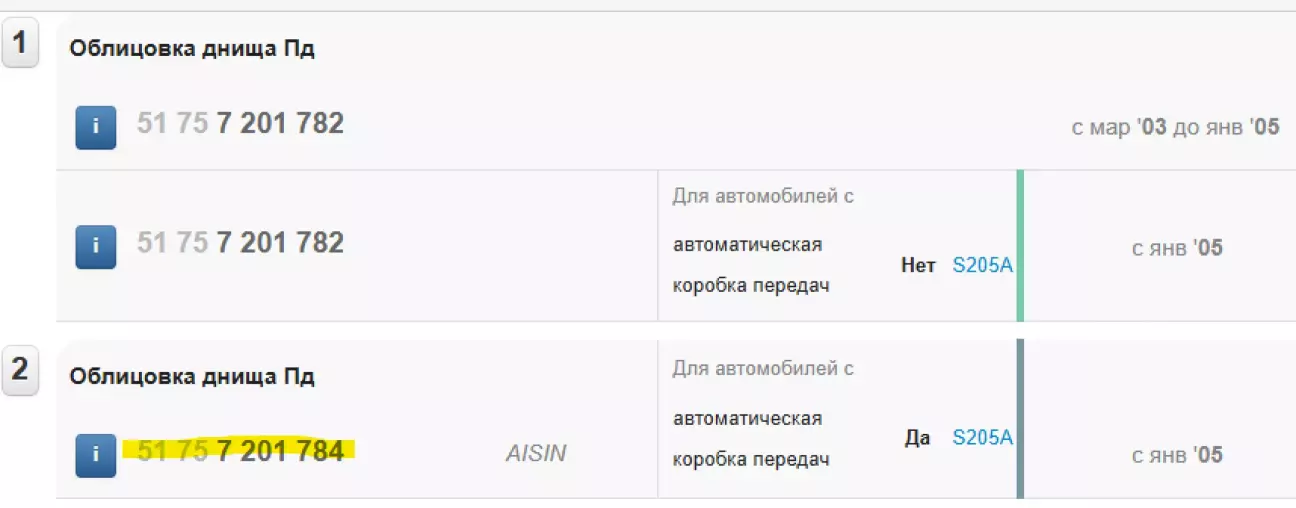
Task: Click the yellow-highlighted part number 51 75 7 201 784
Action: [240, 451]
